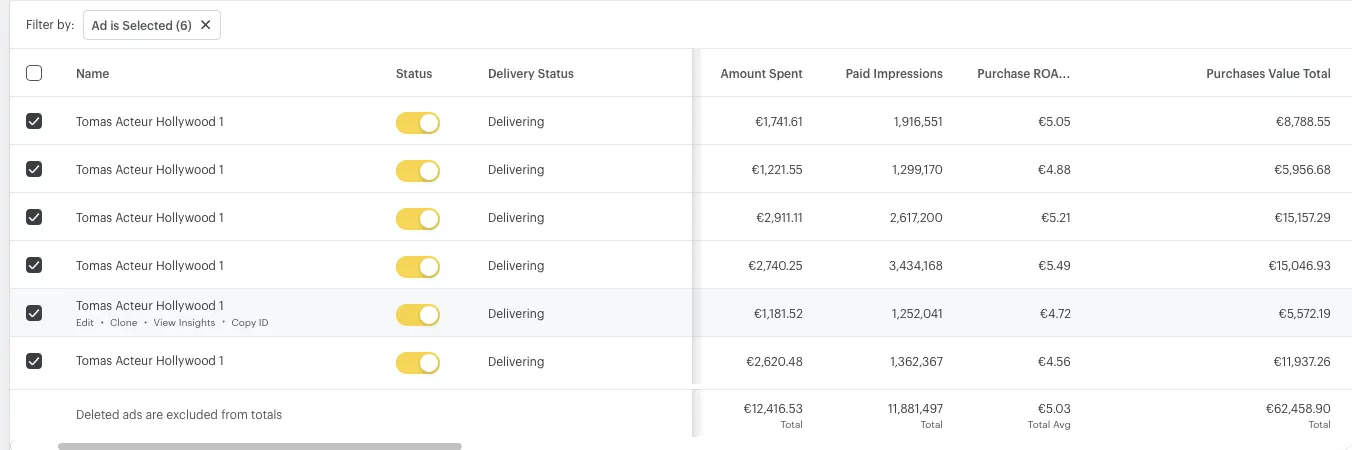
Task: Sort by the Name column header
Action: coord(93,73)
